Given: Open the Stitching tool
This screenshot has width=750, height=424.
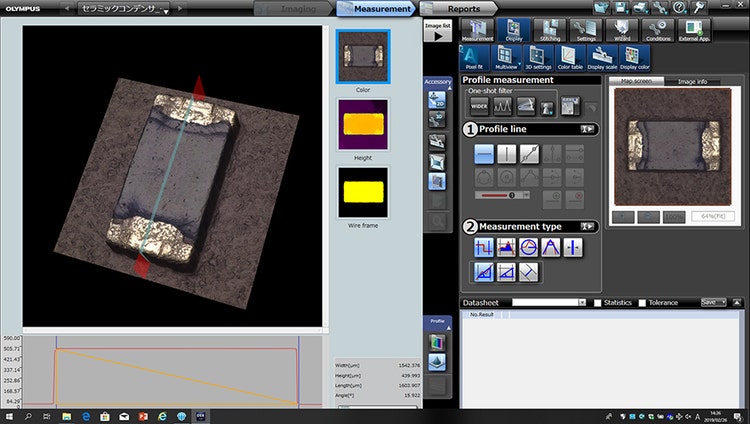Looking at the screenshot, I should pyautogui.click(x=549, y=31).
